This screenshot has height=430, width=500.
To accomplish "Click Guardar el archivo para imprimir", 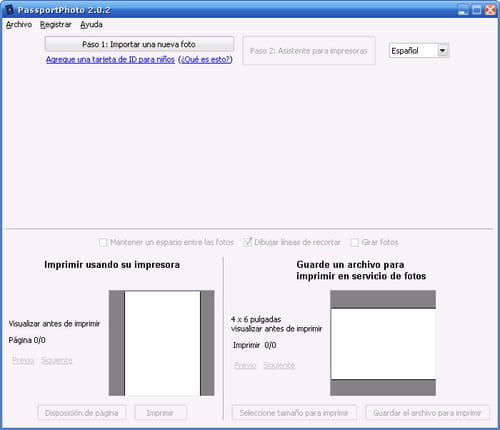I will pyautogui.click(x=427, y=413).
